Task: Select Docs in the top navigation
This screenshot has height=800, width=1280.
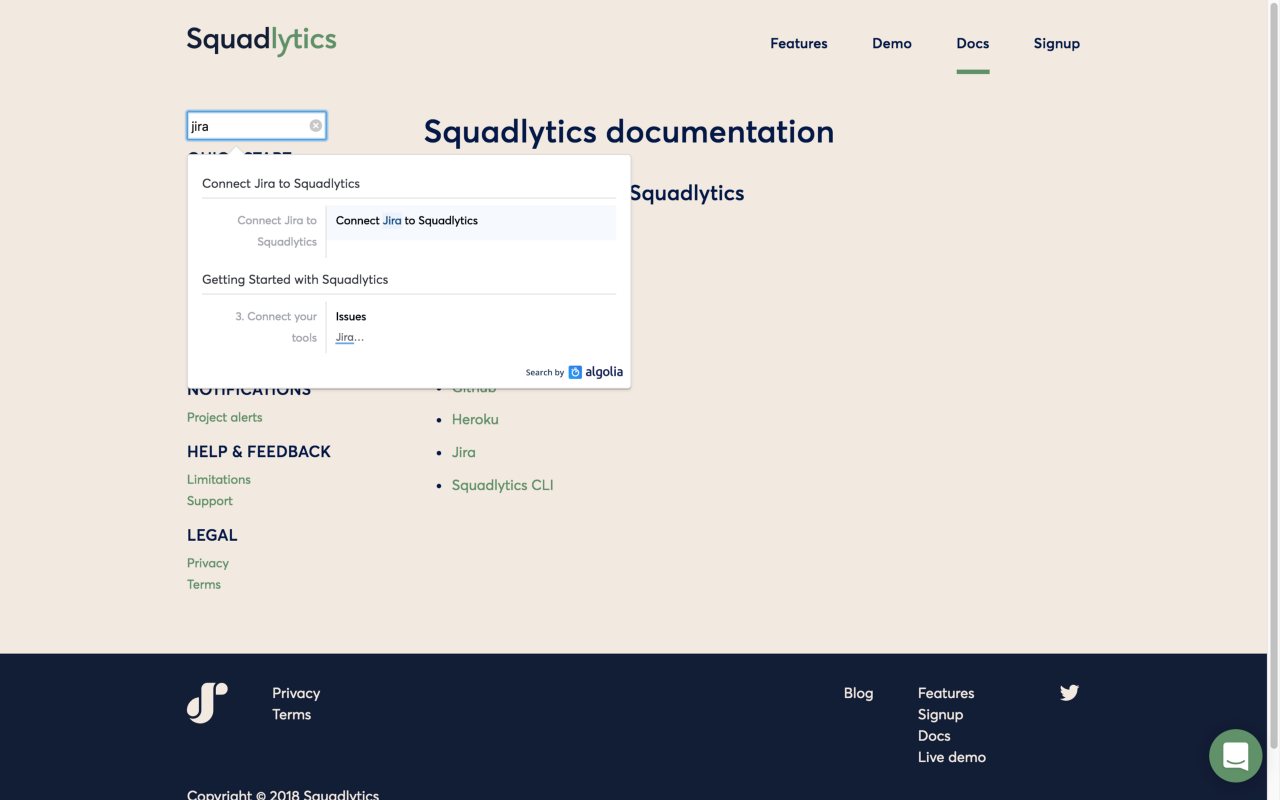Action: pyautogui.click(x=972, y=43)
